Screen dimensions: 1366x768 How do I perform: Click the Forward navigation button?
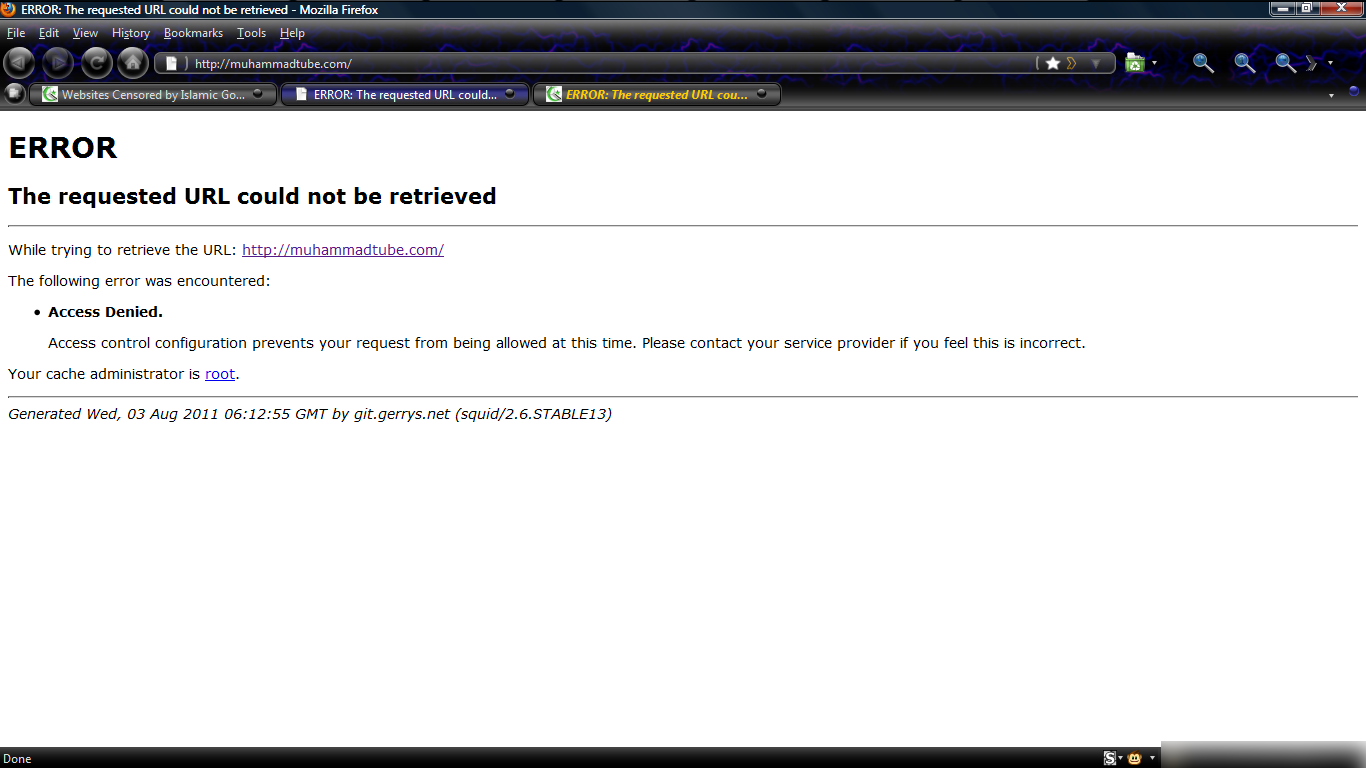[x=58, y=63]
